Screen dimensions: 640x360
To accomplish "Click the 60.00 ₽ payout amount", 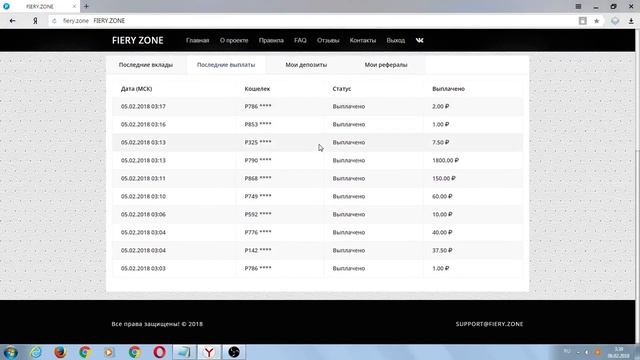I will (442, 196).
